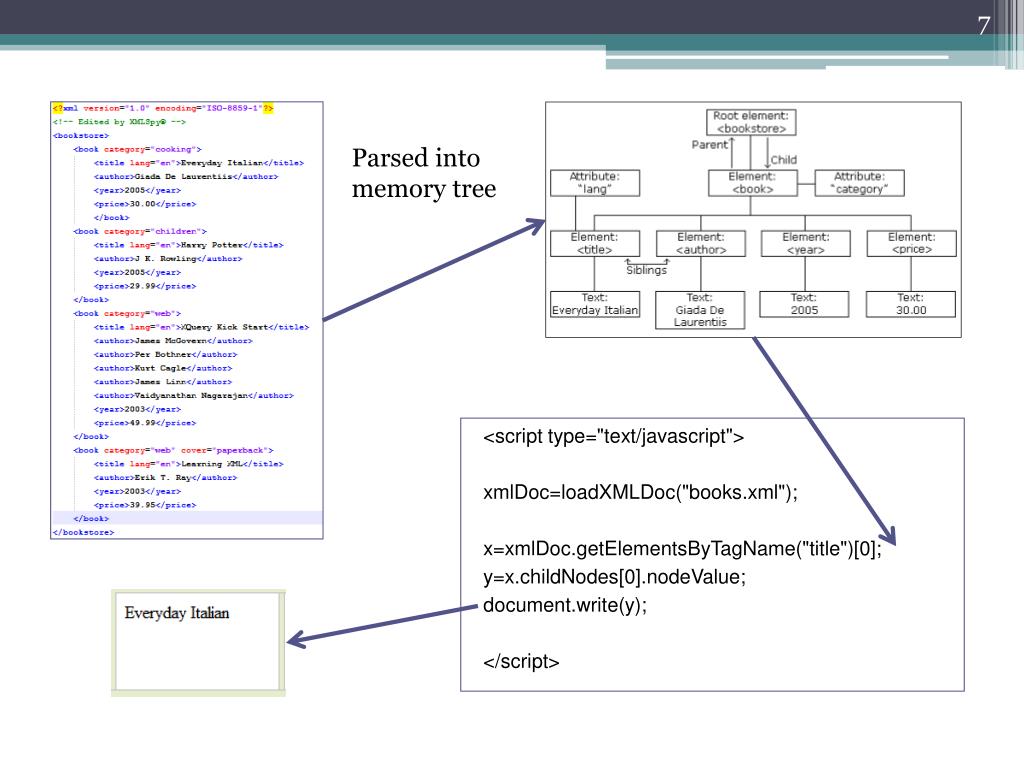Select the James McGovern author line
The width and height of the screenshot is (1024, 768).
pyautogui.click(x=173, y=342)
